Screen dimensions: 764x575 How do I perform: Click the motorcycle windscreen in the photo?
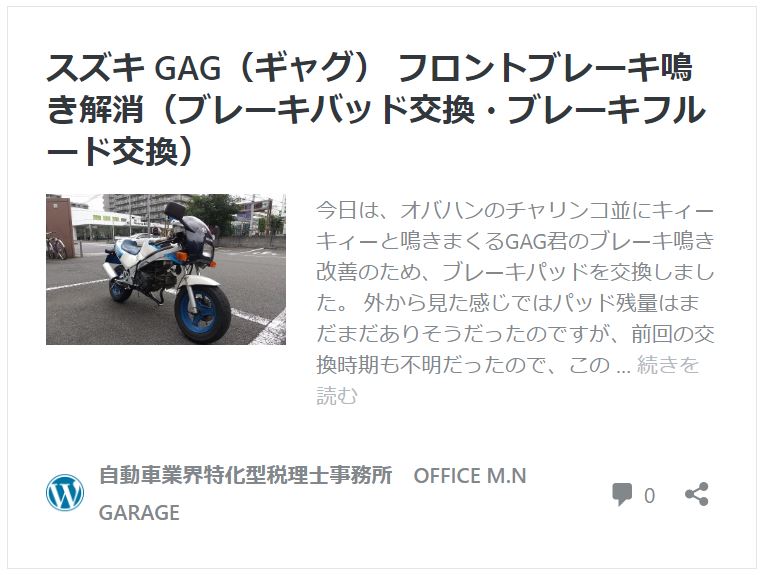pos(195,226)
